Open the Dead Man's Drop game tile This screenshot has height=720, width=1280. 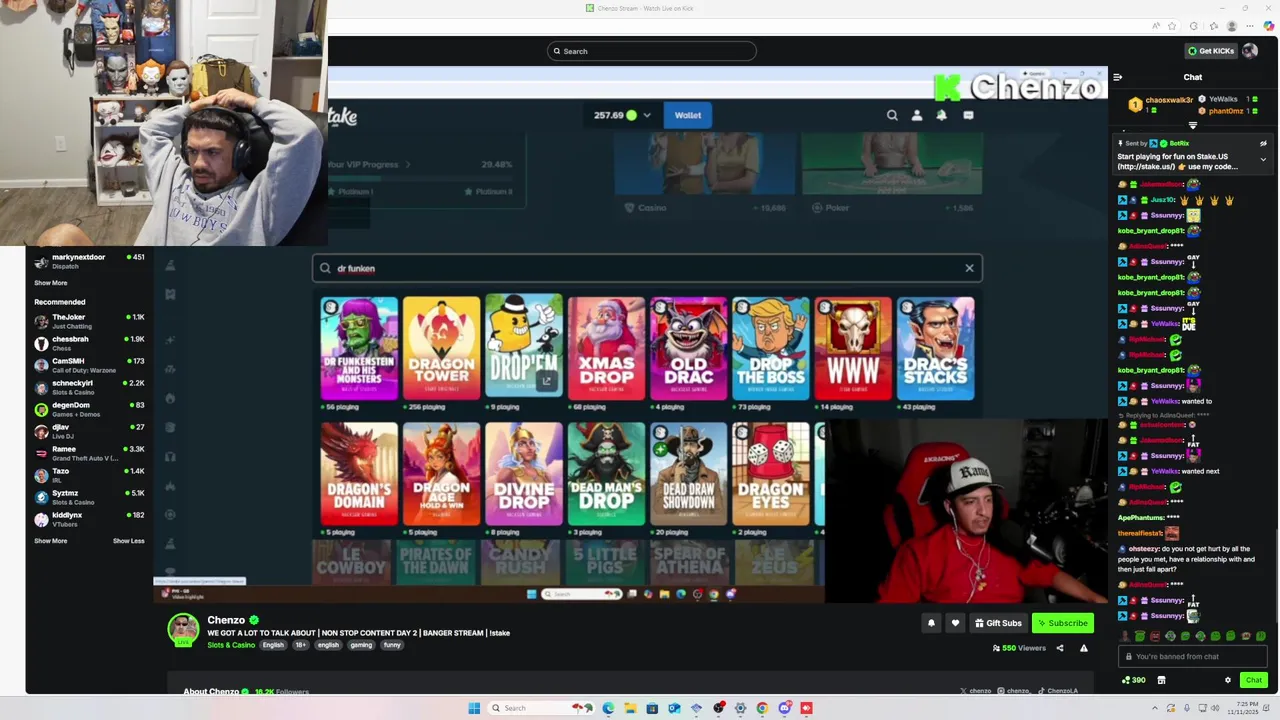[606, 473]
